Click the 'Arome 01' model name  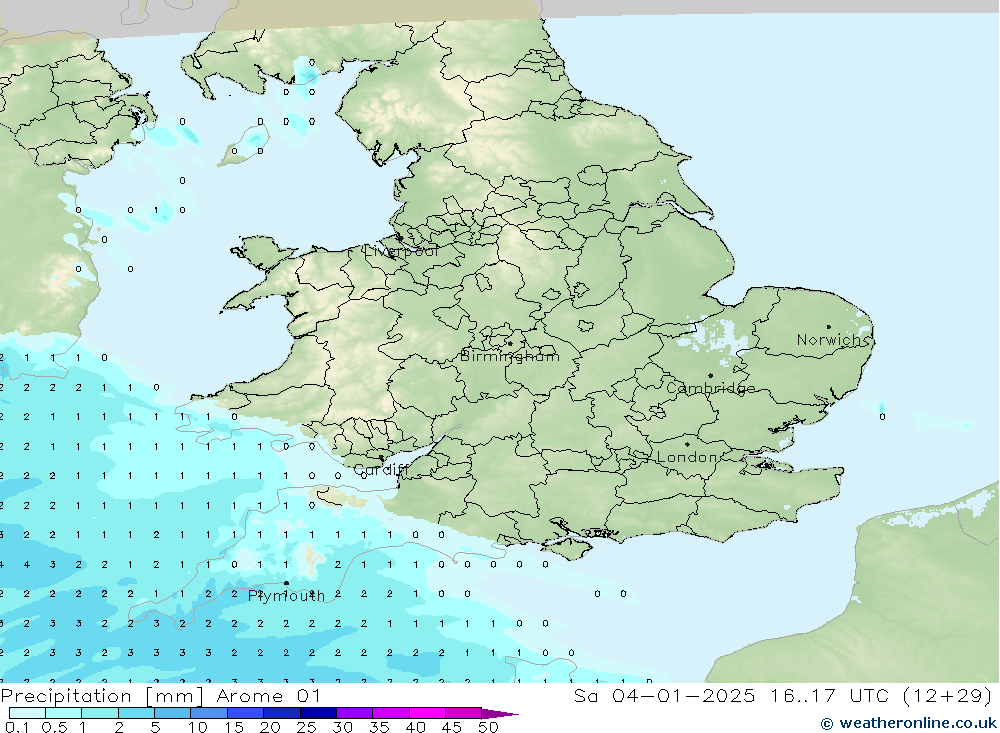pyautogui.click(x=268, y=696)
